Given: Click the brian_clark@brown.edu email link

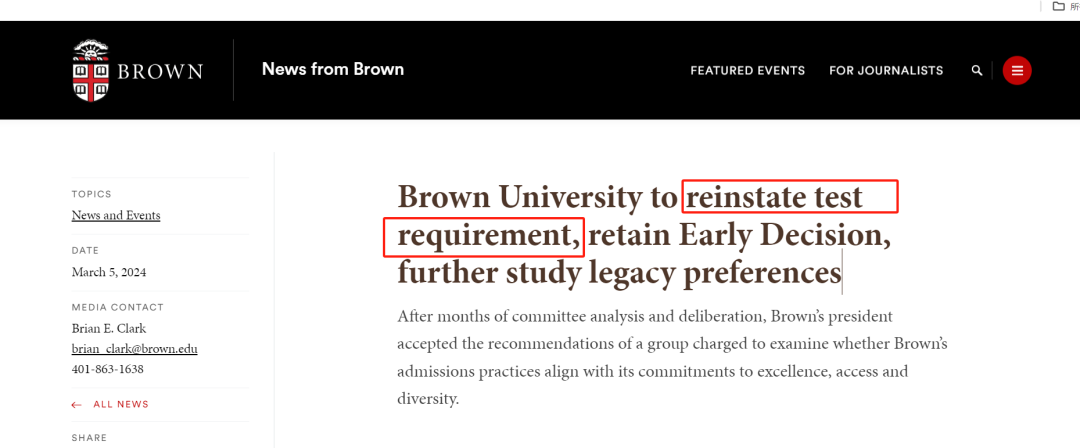Looking at the screenshot, I should click(134, 349).
